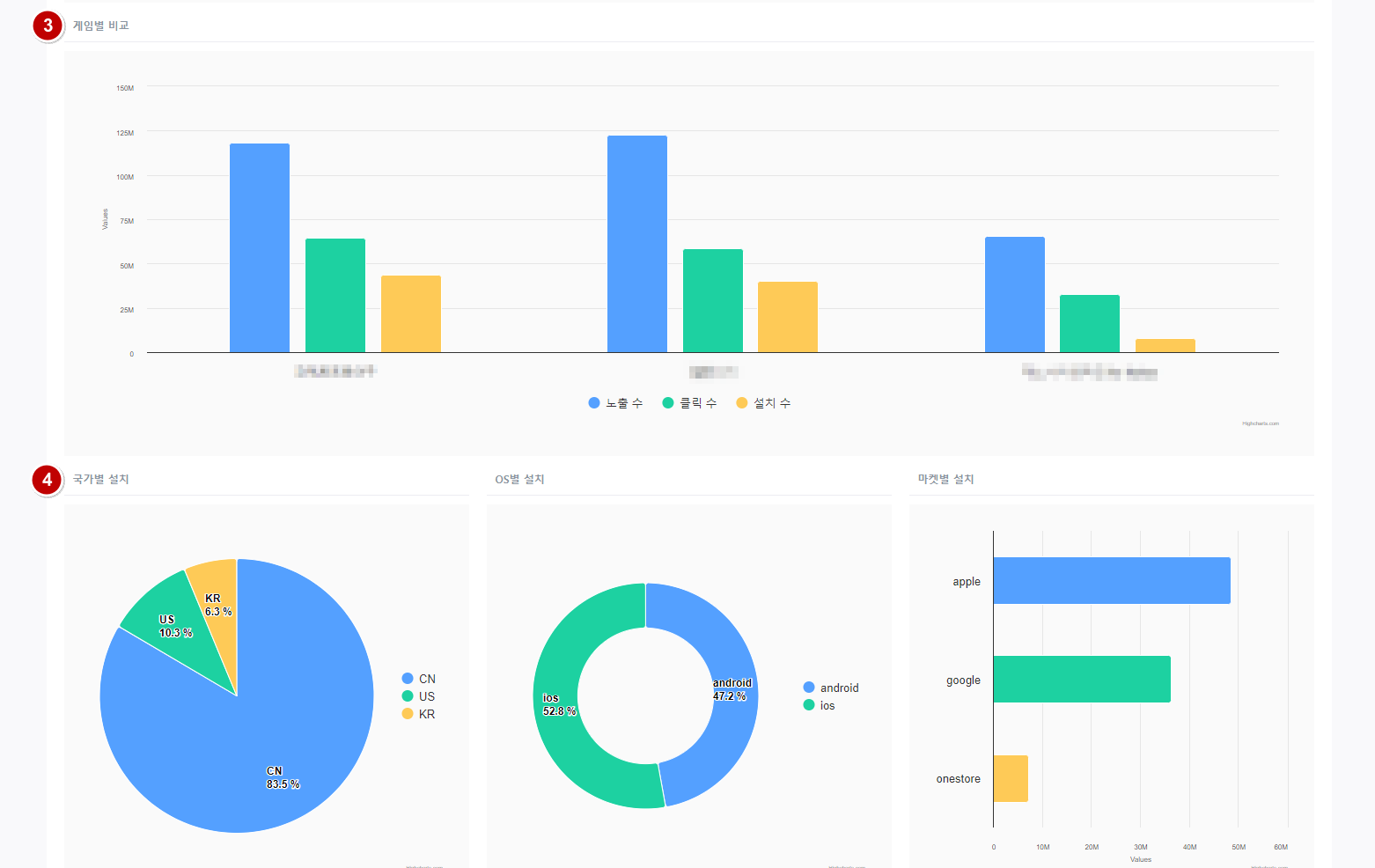Click the google axis label

coord(963,680)
